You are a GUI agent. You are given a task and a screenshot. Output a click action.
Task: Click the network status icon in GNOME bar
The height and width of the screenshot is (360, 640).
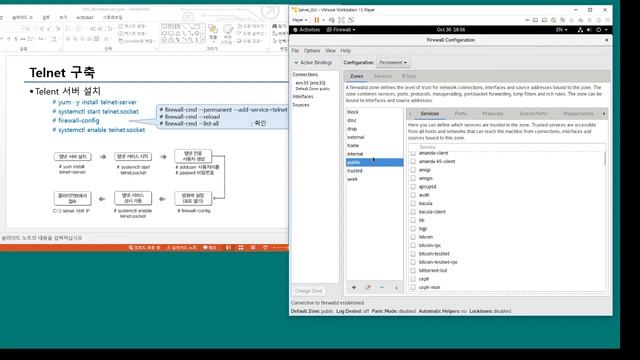pos(580,30)
